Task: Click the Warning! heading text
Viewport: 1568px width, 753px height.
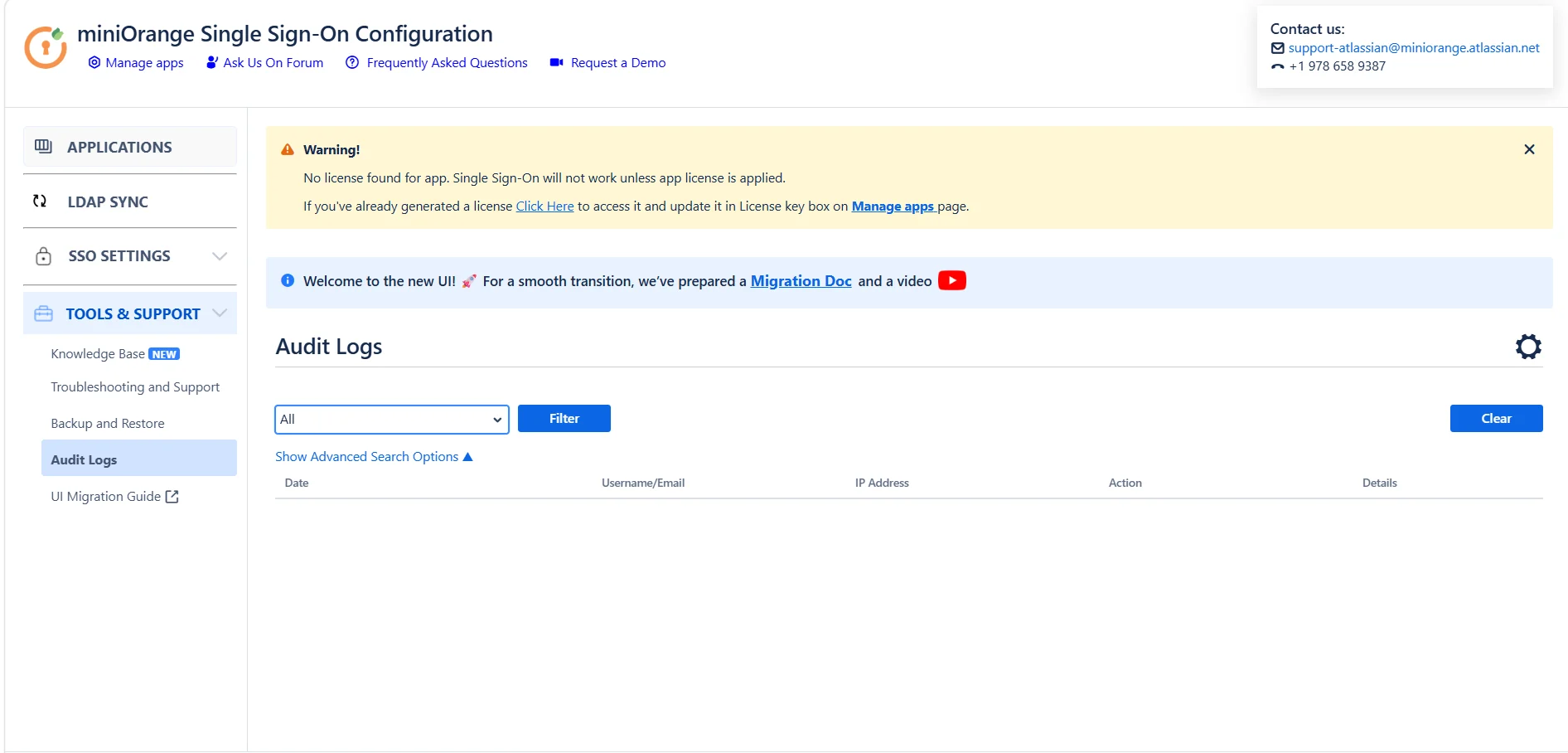Action: pos(332,150)
